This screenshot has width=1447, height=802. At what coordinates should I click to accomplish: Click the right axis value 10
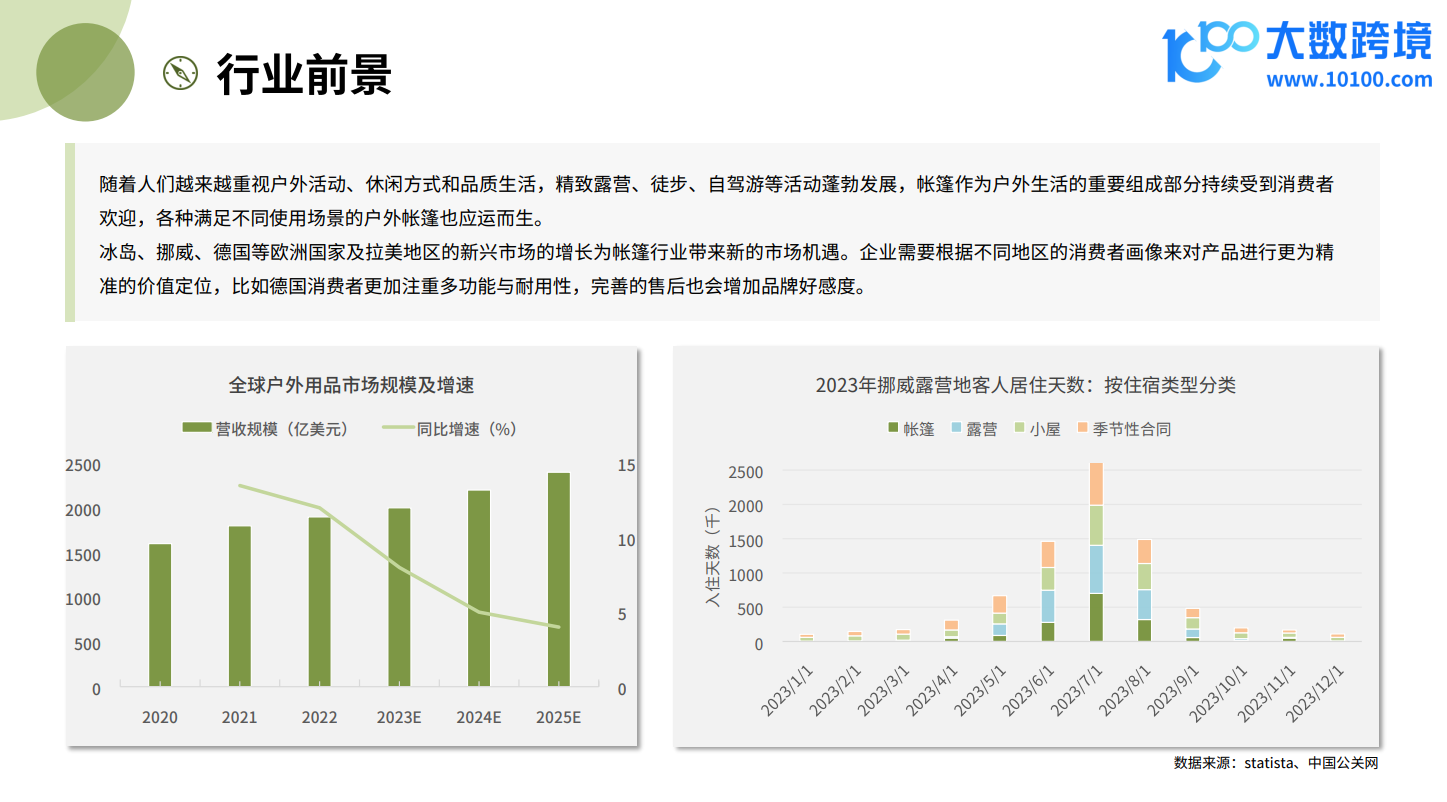click(627, 540)
